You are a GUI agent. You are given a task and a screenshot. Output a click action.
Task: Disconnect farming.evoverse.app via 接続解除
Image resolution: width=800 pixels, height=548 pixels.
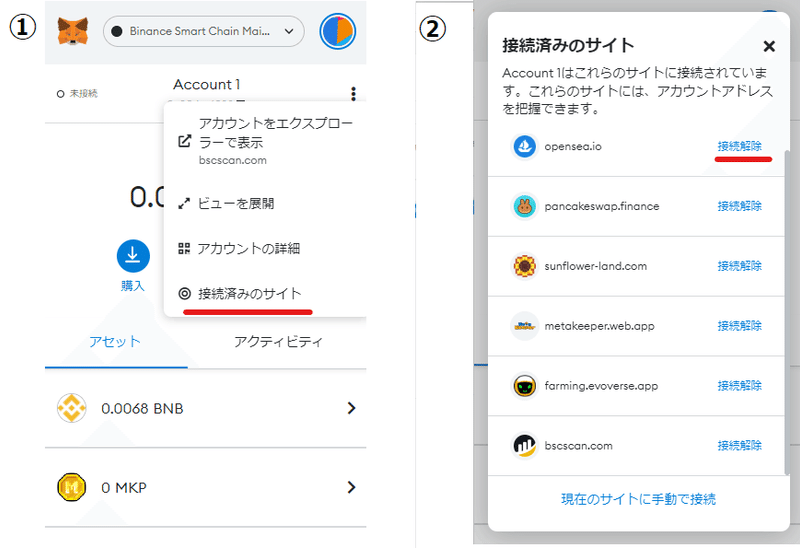click(x=739, y=386)
